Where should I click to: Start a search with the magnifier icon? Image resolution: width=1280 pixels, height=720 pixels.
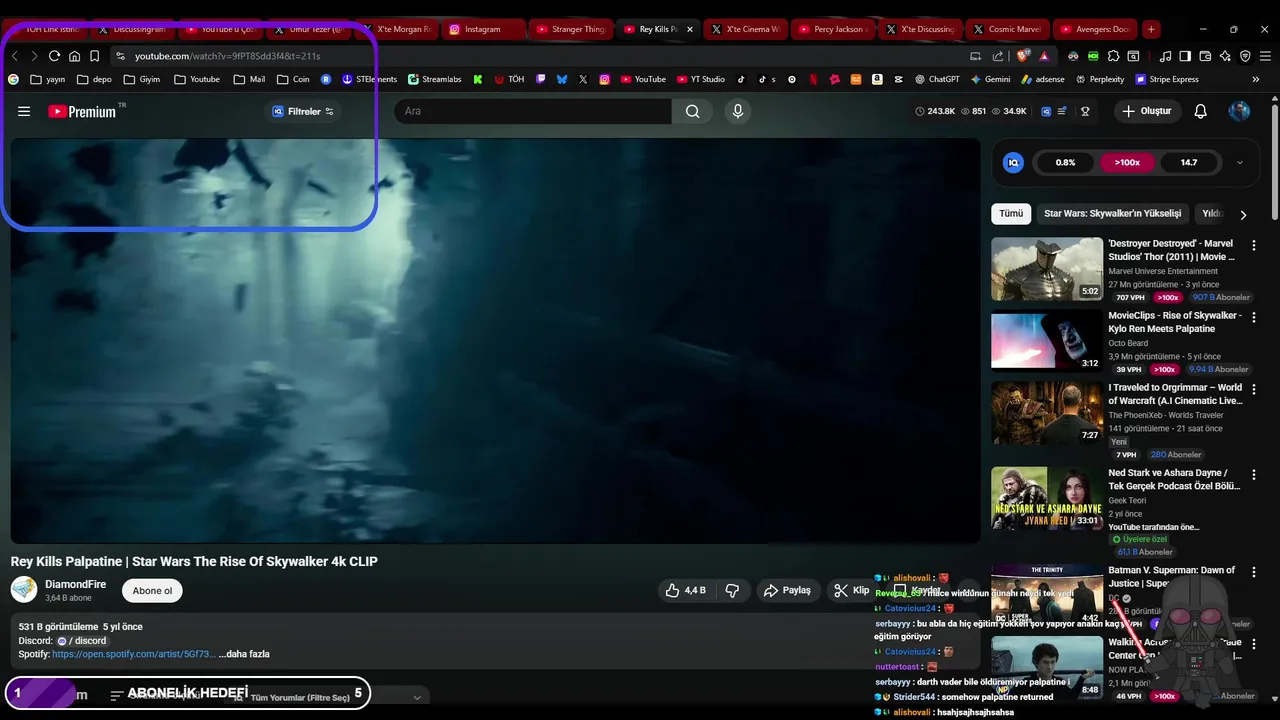pos(692,111)
